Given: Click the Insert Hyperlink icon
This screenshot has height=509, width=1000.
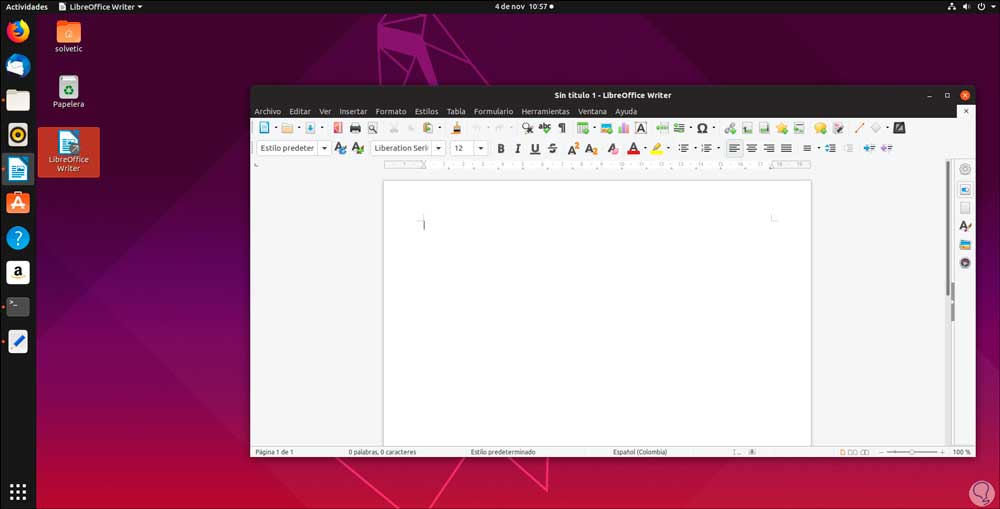Looking at the screenshot, I should pos(730,128).
